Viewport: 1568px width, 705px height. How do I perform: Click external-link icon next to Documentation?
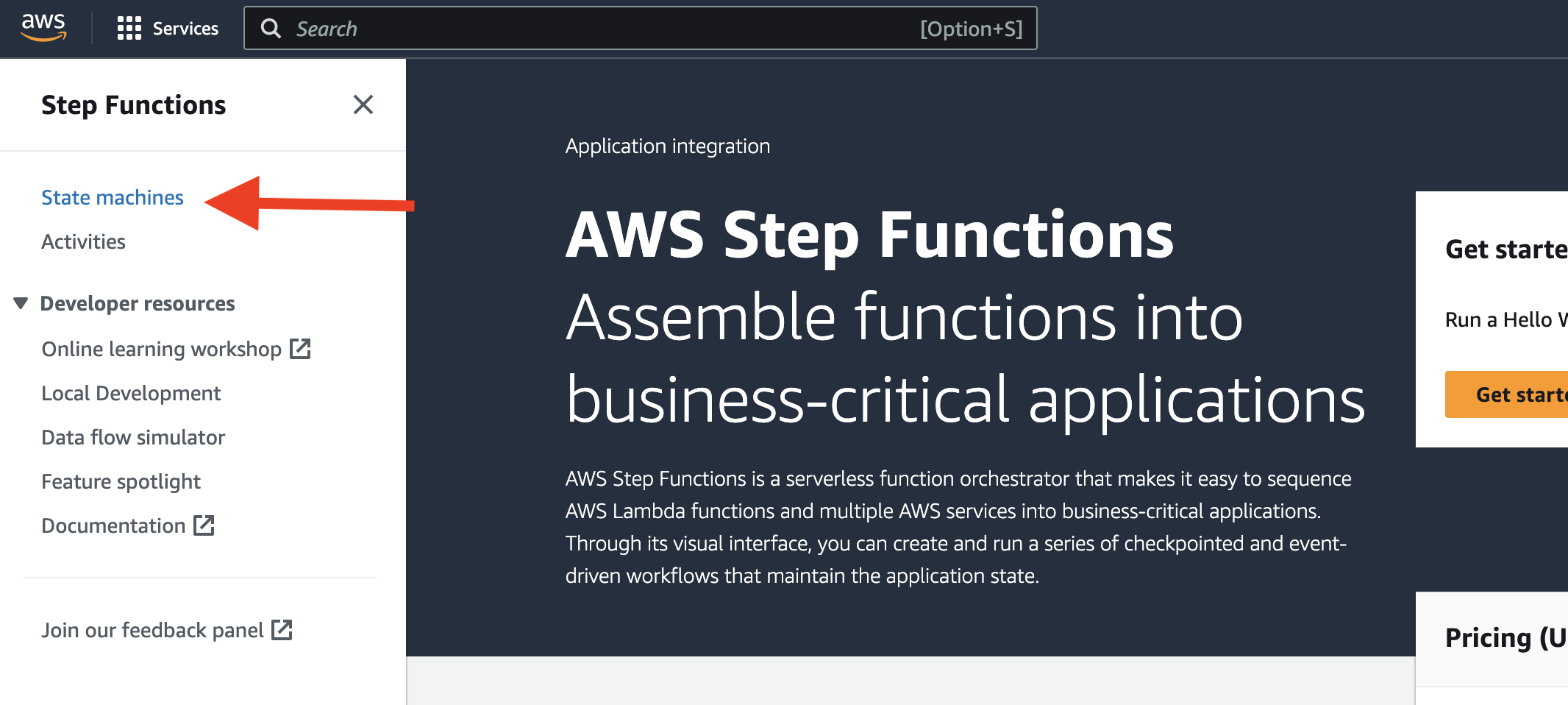click(x=204, y=525)
